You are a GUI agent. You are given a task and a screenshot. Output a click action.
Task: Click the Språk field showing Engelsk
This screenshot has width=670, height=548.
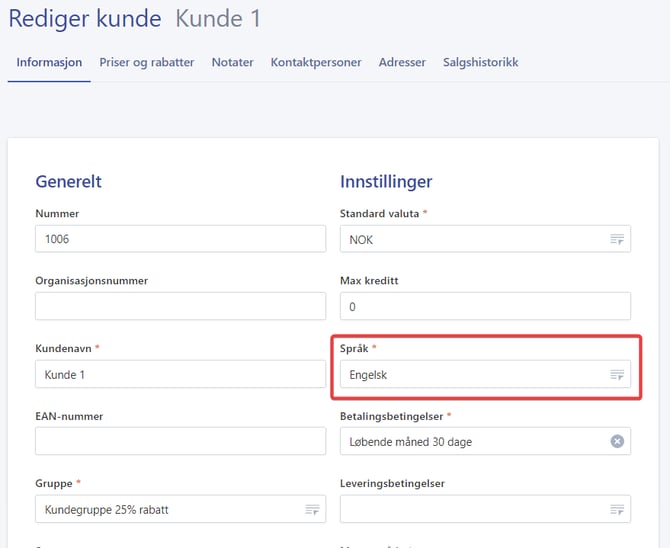pos(485,374)
